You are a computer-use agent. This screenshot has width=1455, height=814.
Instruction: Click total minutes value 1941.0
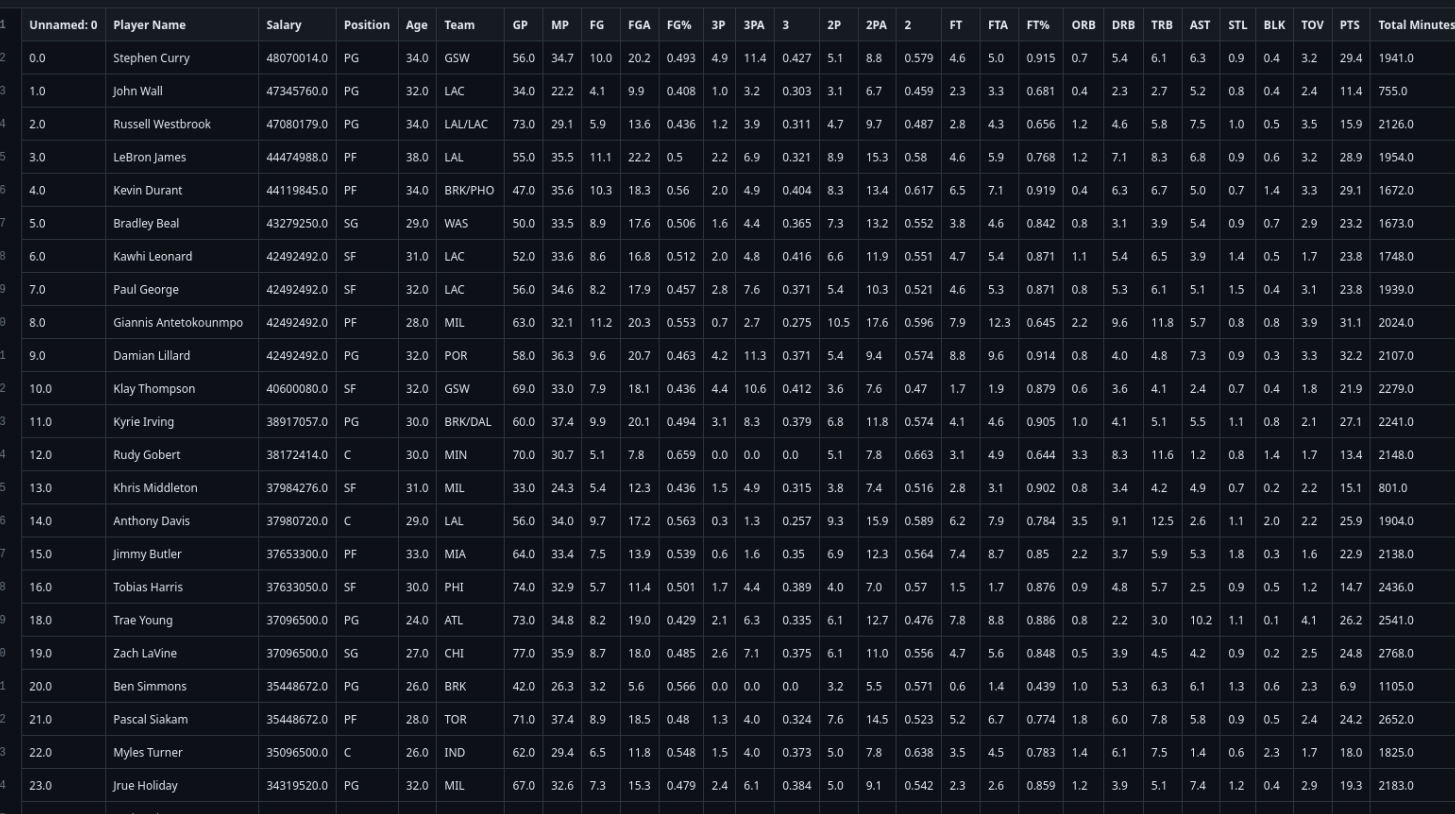click(1412, 58)
